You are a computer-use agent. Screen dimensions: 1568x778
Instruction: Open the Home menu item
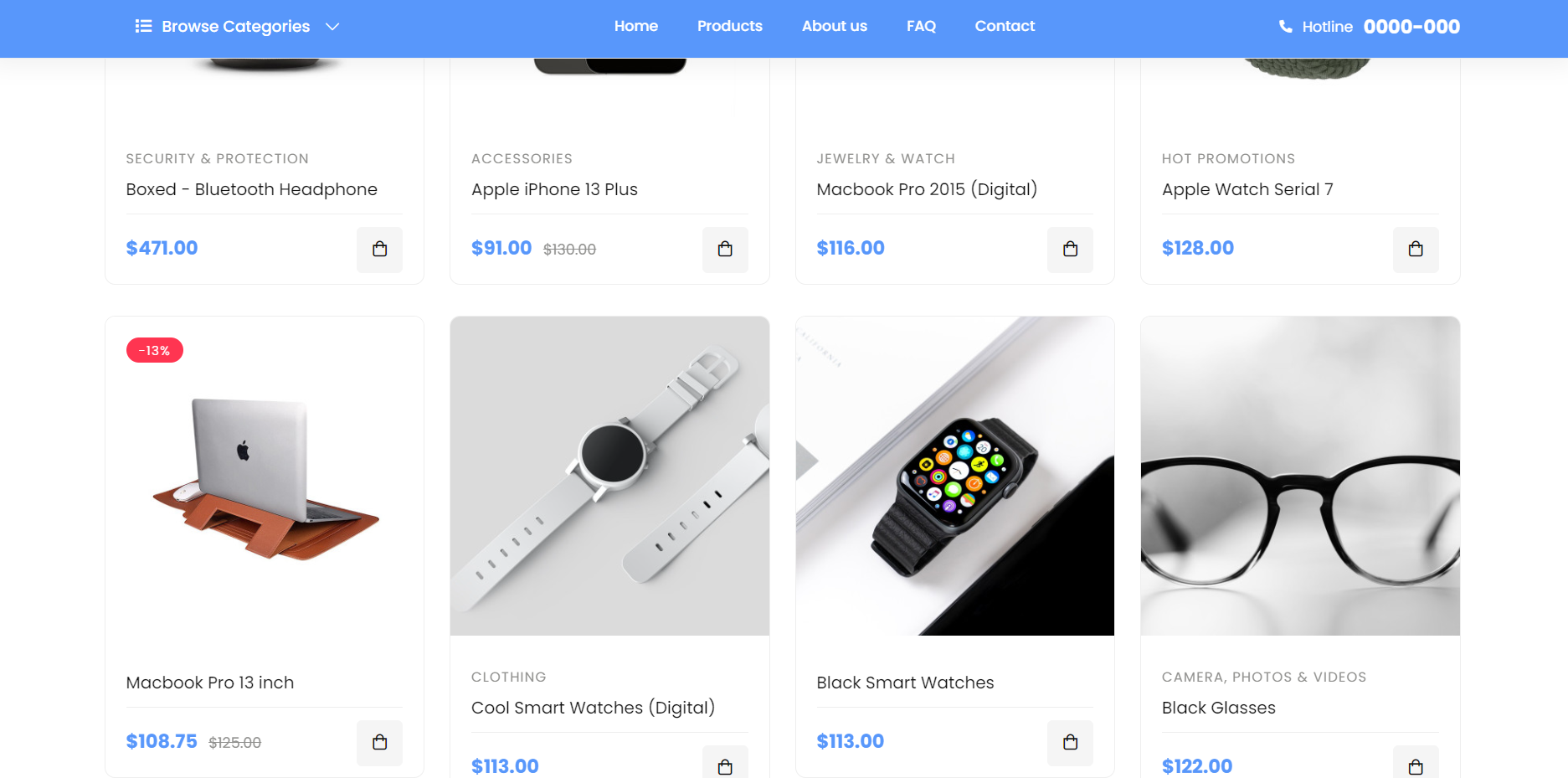click(x=636, y=26)
